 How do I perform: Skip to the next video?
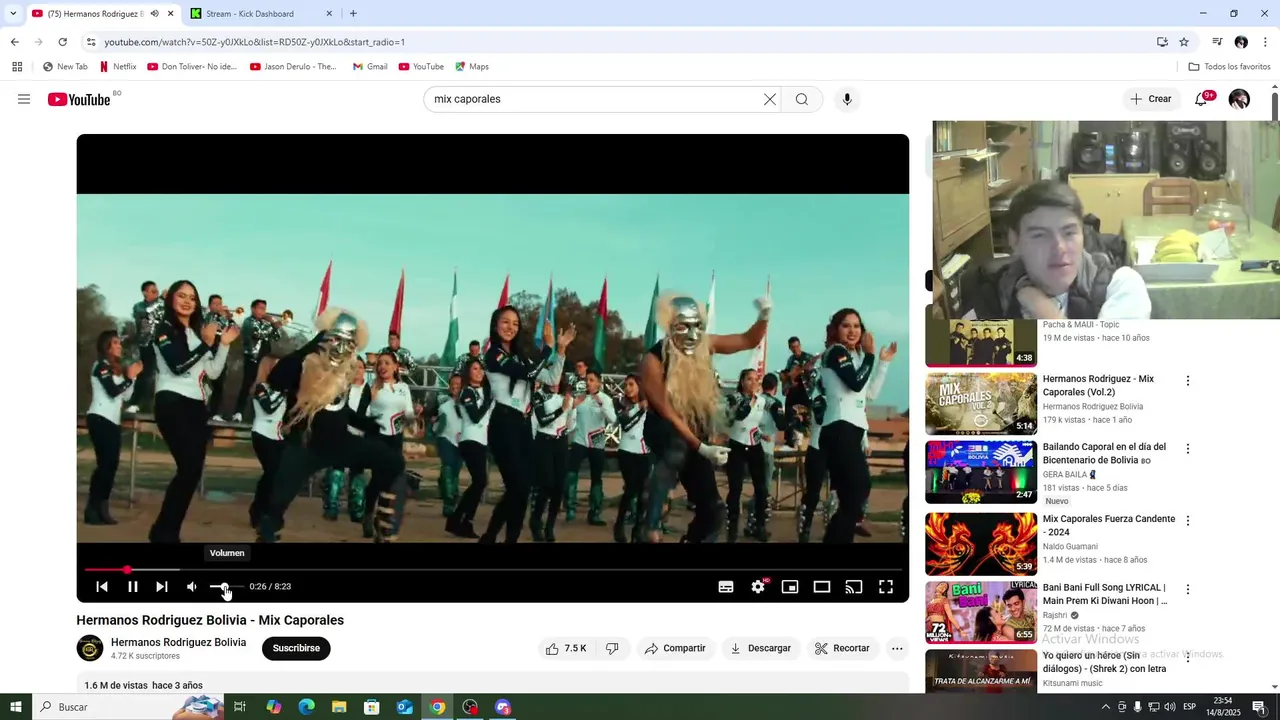coord(162,587)
